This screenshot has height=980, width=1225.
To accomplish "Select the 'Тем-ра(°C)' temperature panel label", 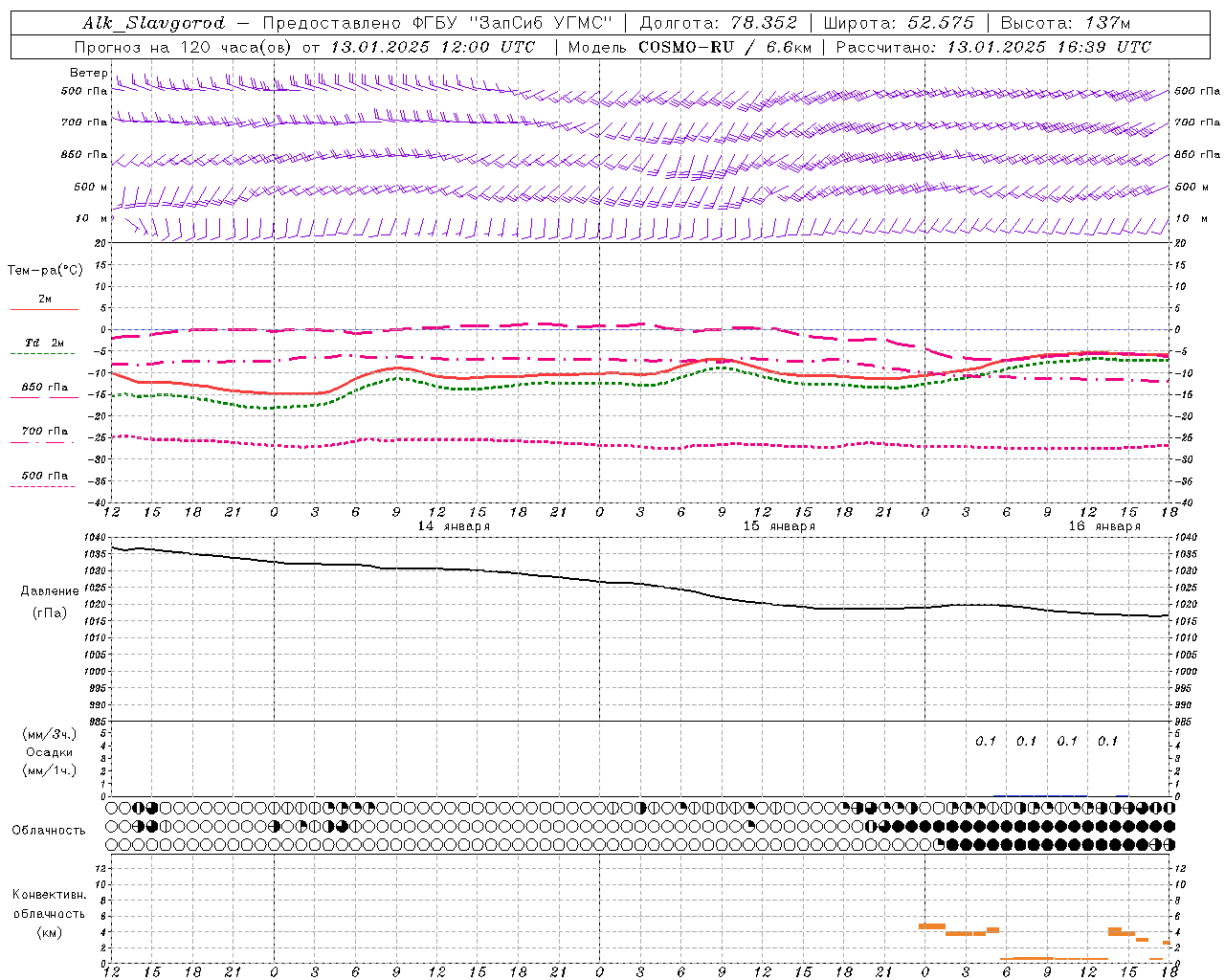I will [45, 271].
